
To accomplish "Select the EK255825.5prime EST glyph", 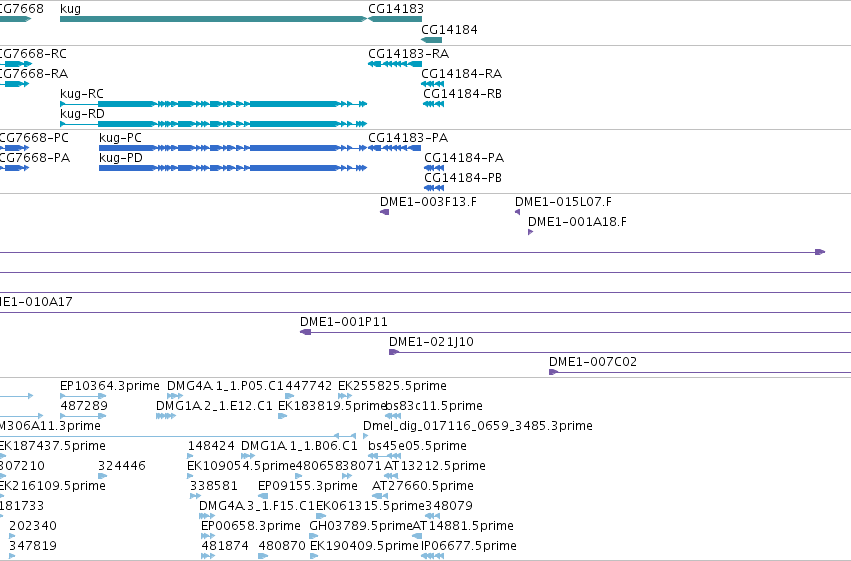I will tap(345, 396).
